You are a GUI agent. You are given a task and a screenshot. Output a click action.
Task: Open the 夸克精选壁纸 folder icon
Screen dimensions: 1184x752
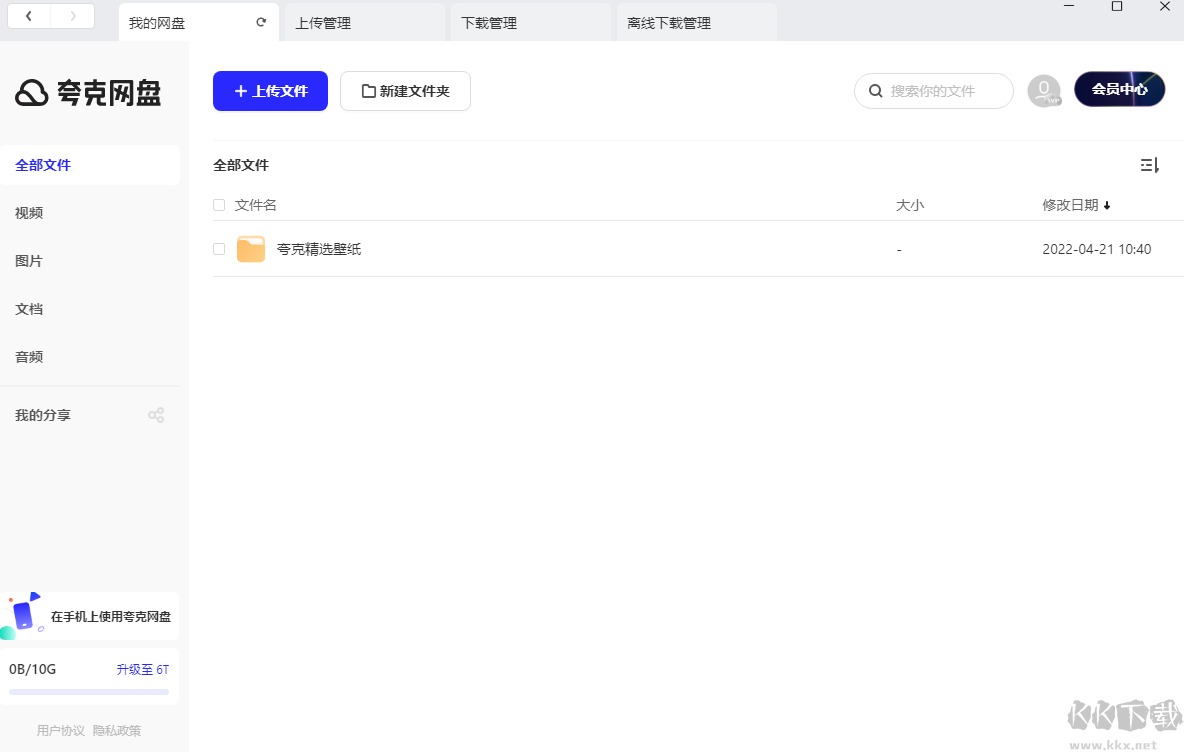pyautogui.click(x=251, y=248)
